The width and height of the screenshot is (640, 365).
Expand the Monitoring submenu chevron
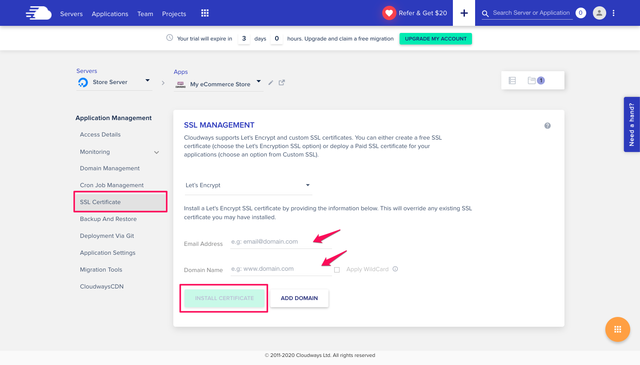tap(156, 152)
